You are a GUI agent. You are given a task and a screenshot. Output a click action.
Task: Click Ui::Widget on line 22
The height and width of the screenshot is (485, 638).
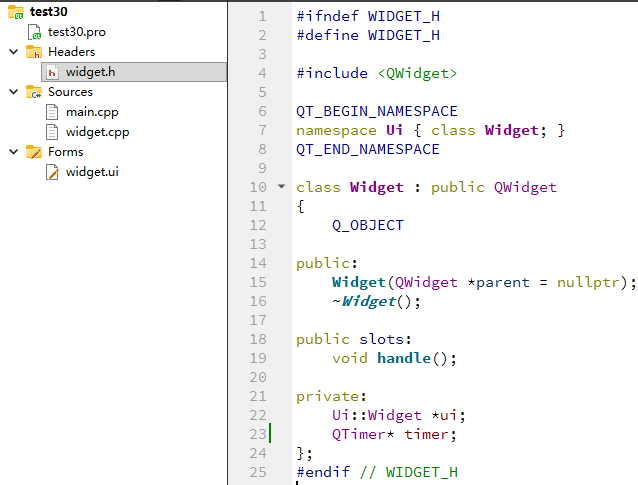click(377, 415)
